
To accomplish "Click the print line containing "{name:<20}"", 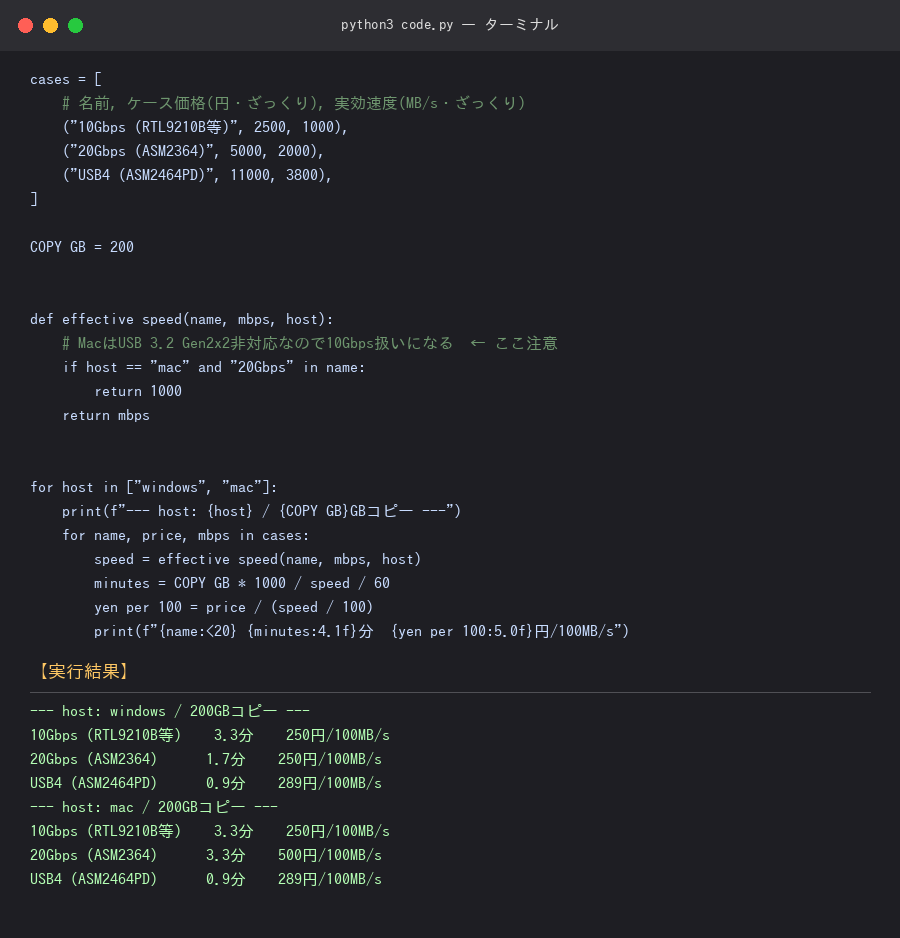I will tap(361, 631).
